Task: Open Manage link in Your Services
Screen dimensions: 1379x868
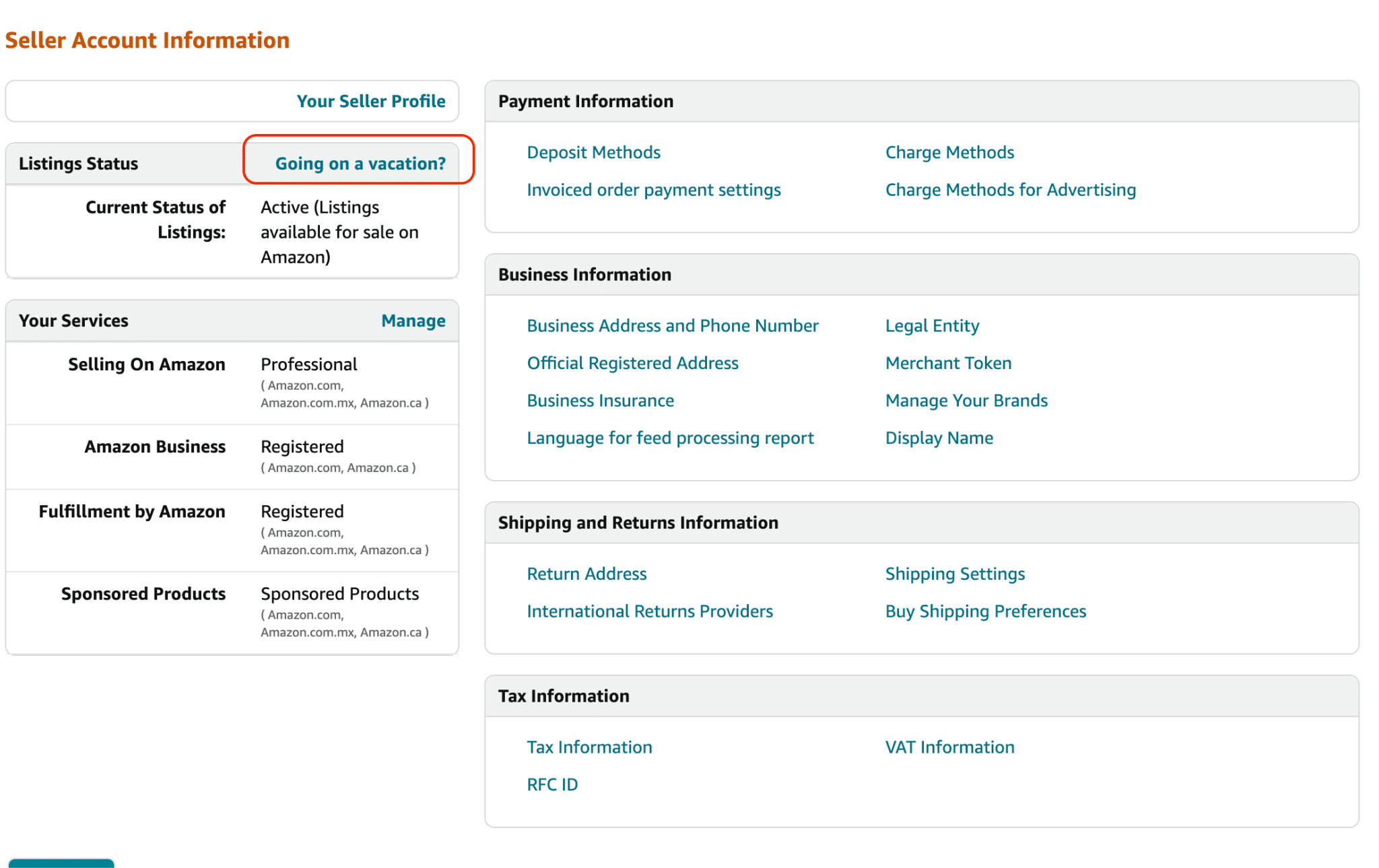Action: [x=413, y=321]
